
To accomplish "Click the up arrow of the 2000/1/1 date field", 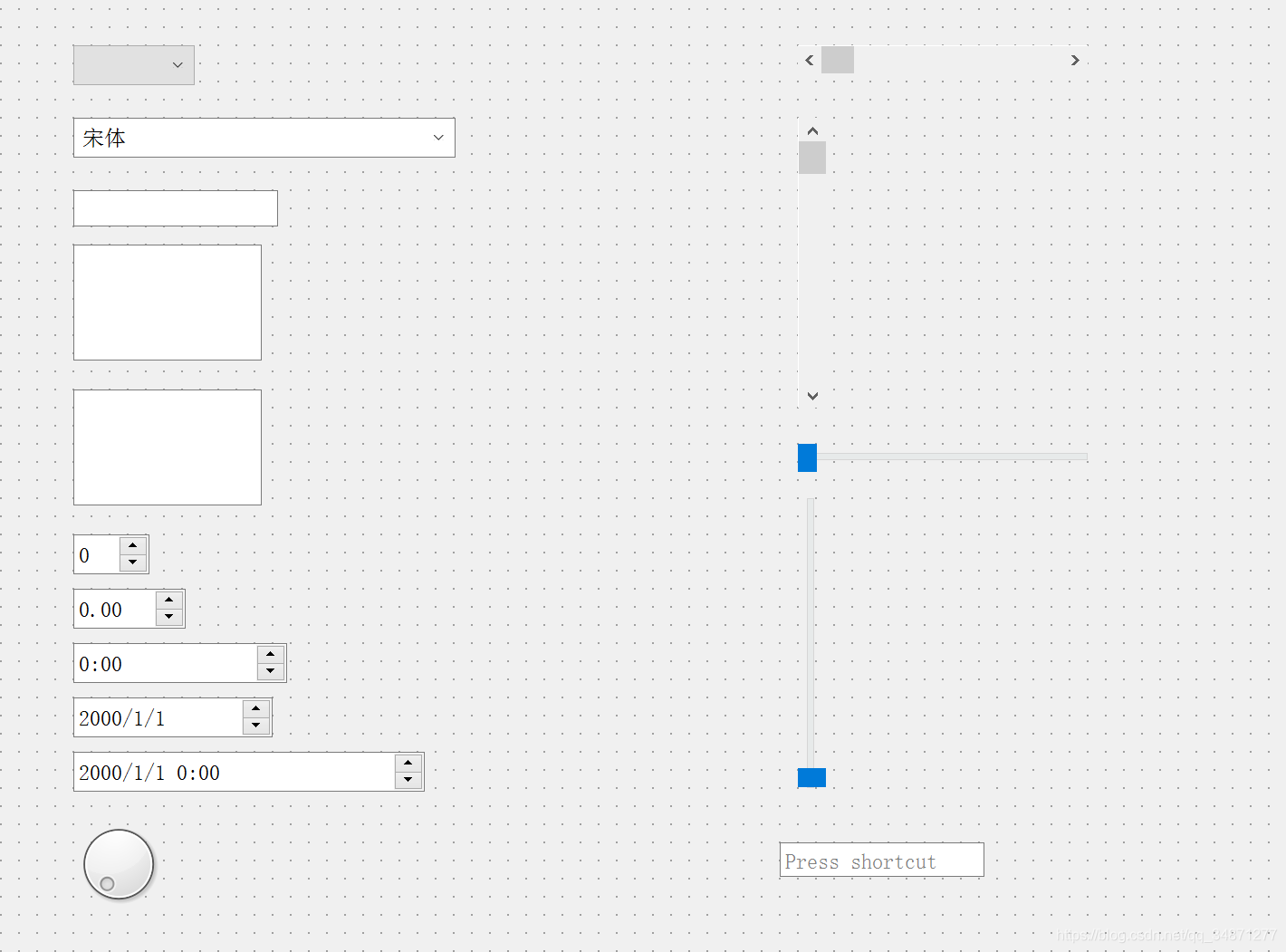I will pyautogui.click(x=256, y=708).
